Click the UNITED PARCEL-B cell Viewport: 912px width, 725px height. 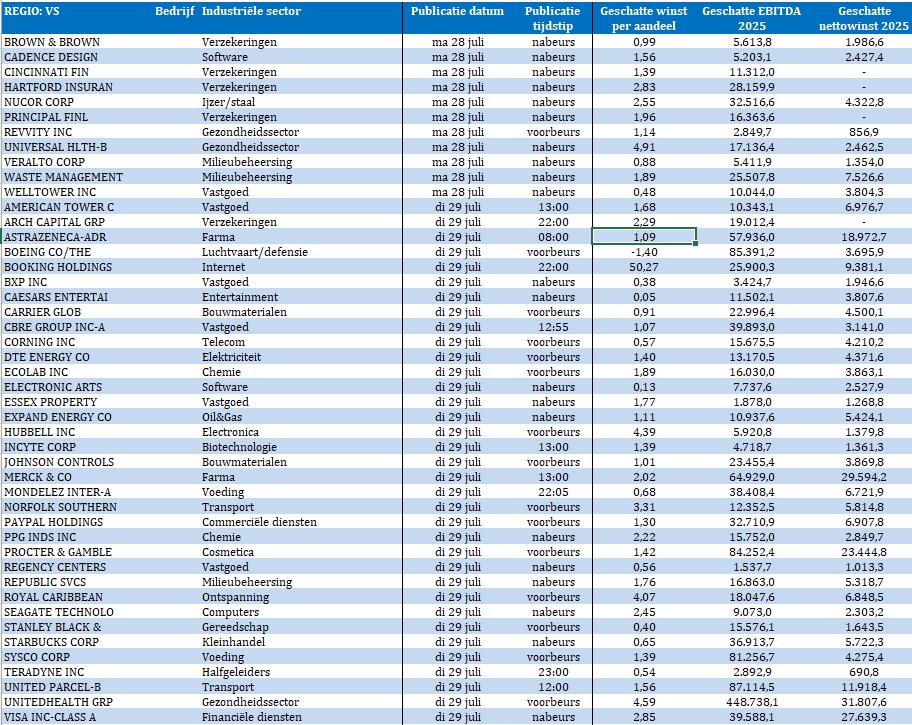(52, 687)
